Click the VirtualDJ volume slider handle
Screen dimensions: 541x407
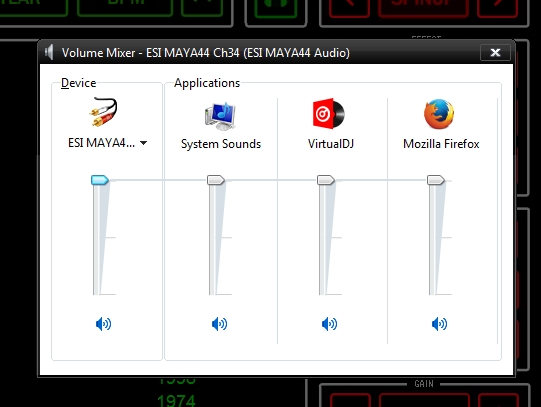(326, 180)
